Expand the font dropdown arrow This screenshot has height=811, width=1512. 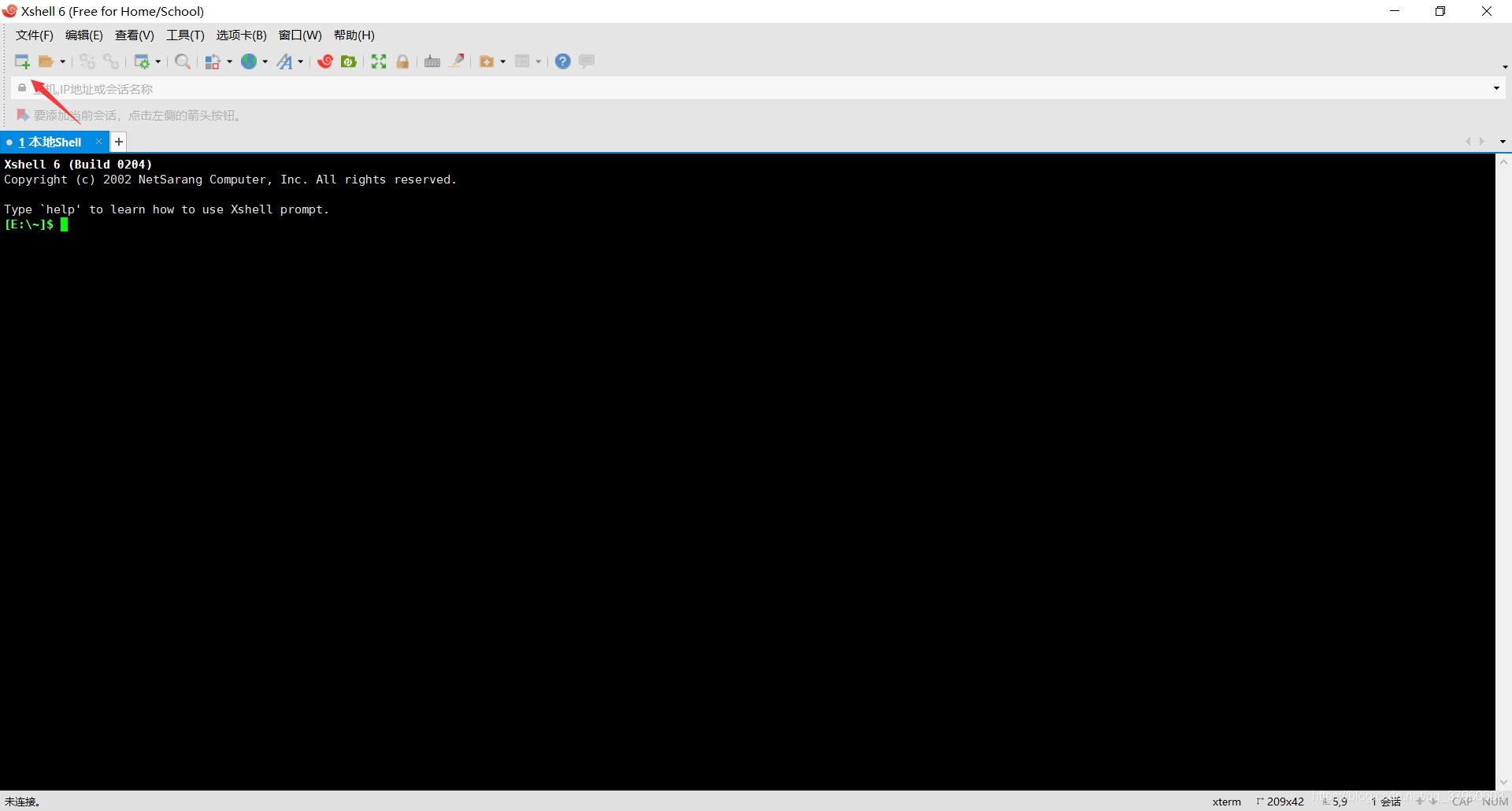(301, 61)
